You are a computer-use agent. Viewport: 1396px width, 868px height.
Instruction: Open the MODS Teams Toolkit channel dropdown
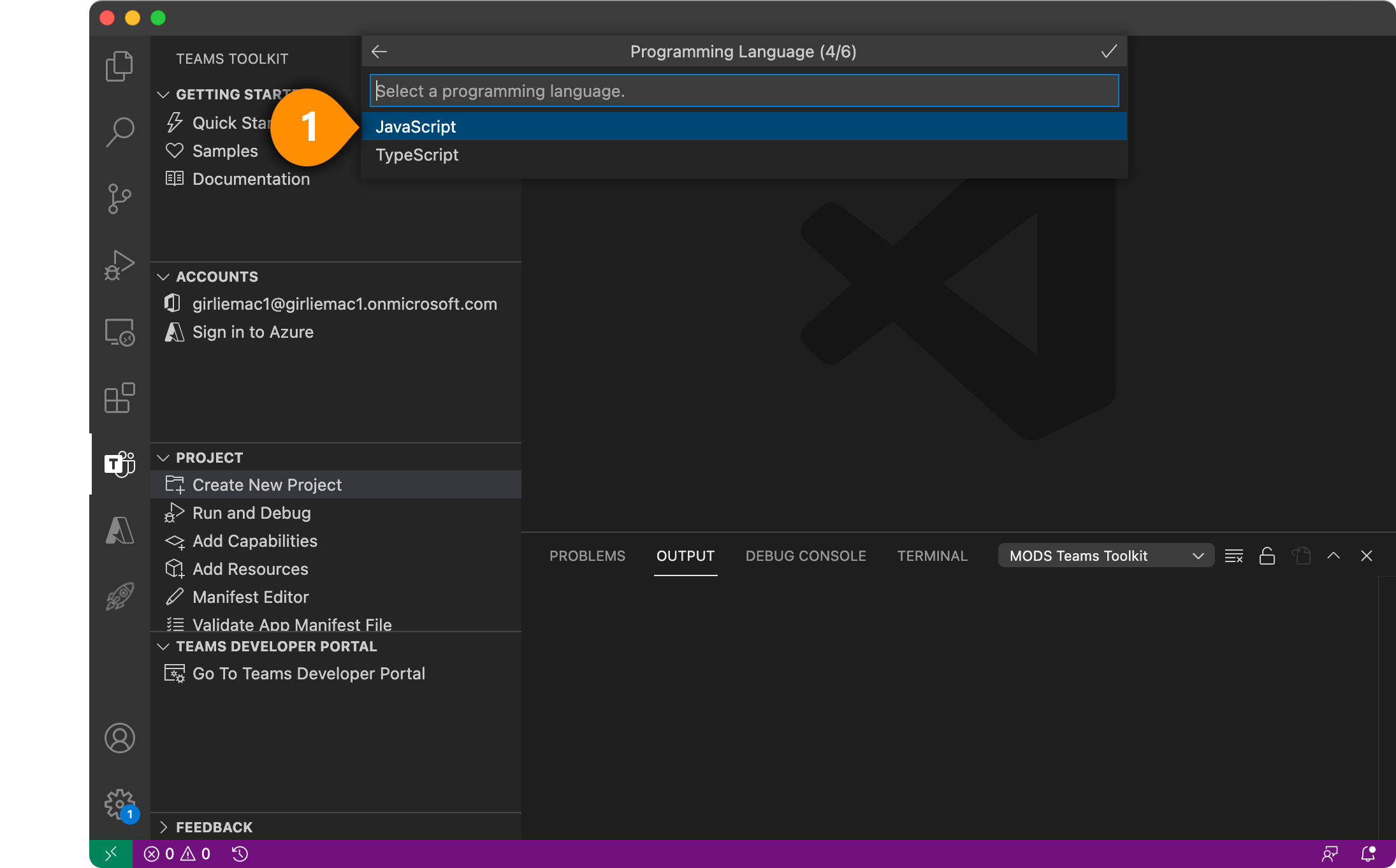pyautogui.click(x=1106, y=555)
